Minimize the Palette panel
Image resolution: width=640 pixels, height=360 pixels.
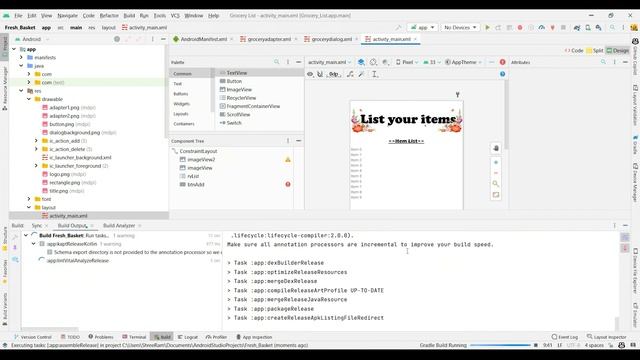point(299,62)
